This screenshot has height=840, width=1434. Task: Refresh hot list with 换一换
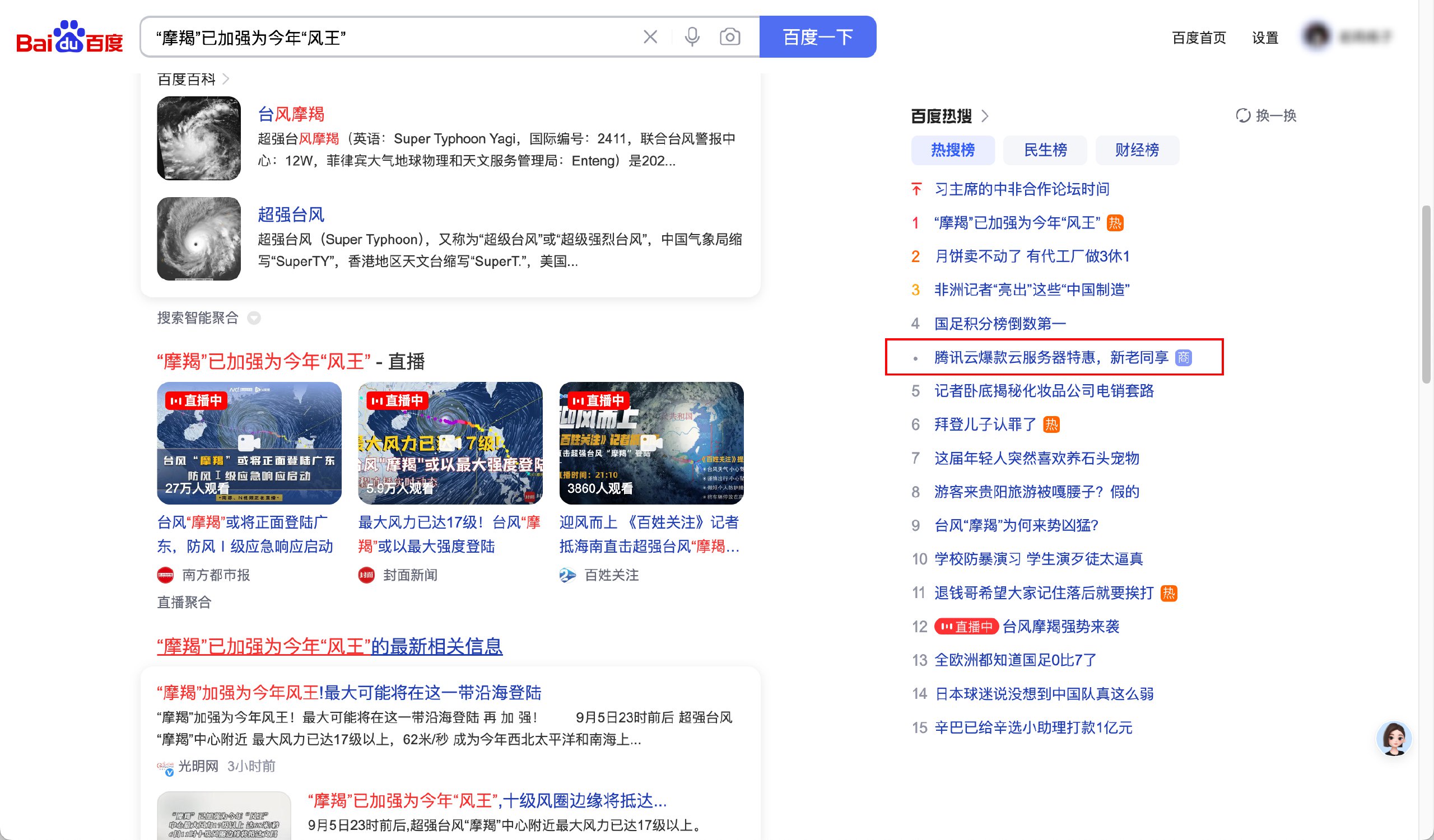[1266, 115]
